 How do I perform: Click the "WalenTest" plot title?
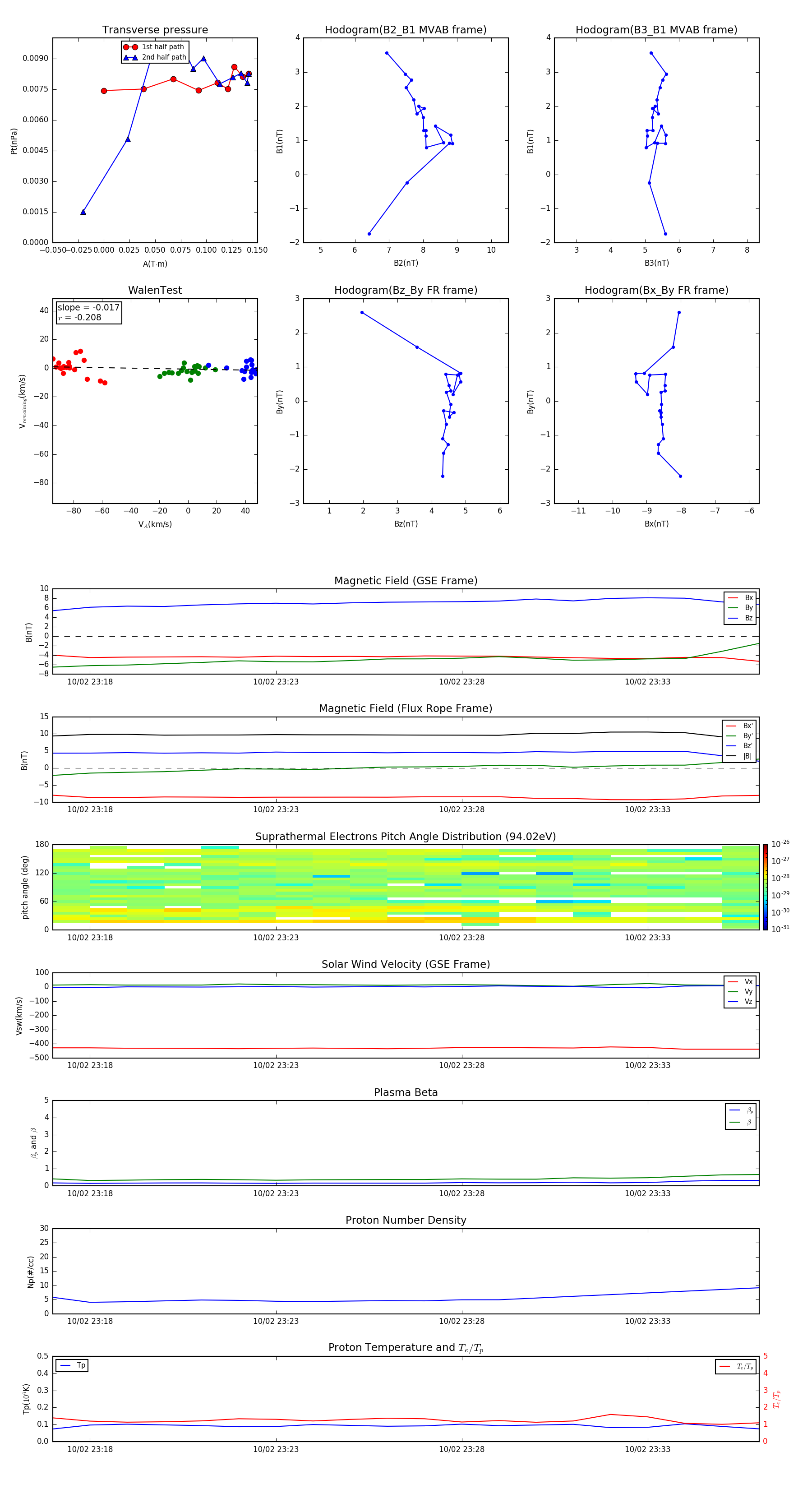click(155, 290)
